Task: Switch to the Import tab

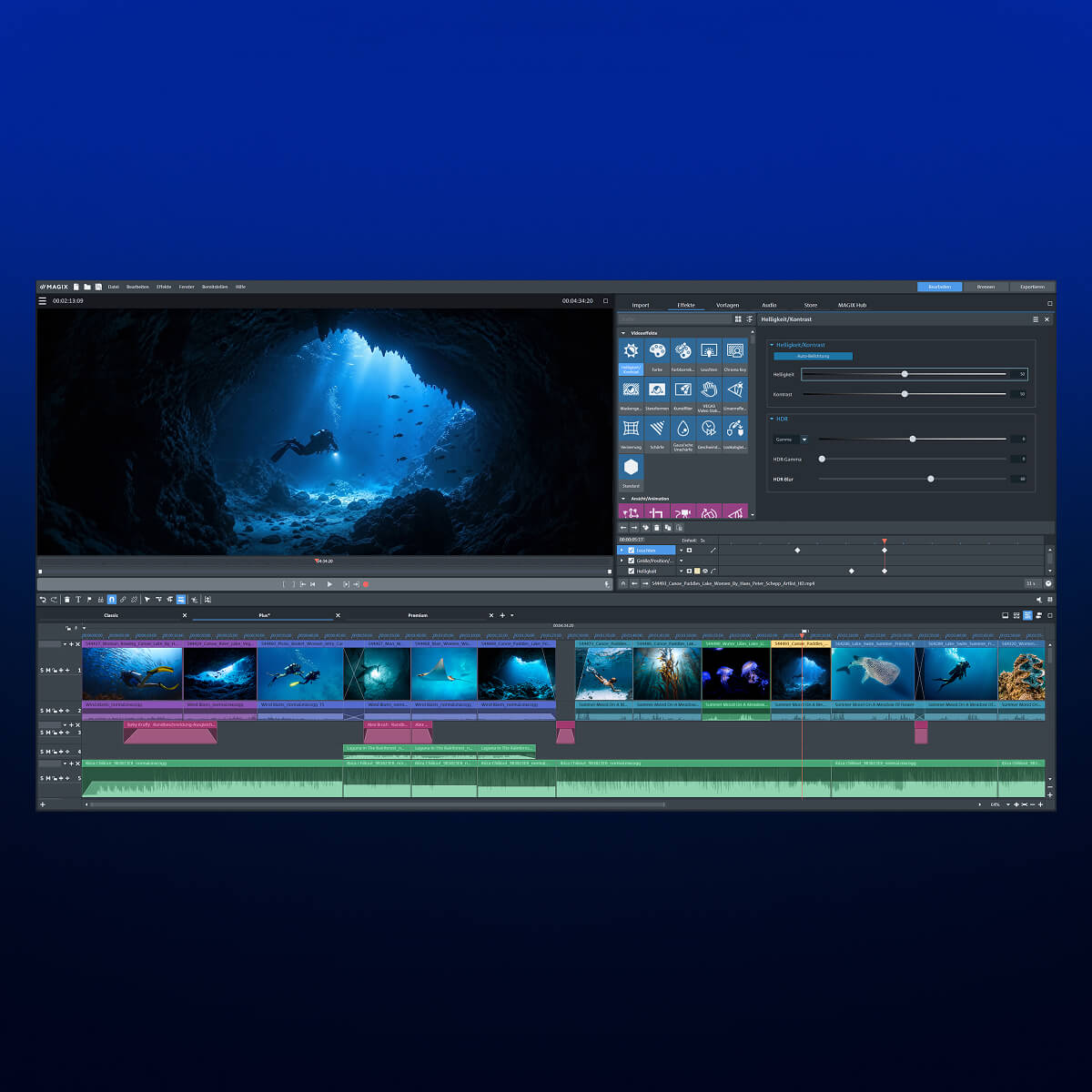Action: click(x=641, y=305)
